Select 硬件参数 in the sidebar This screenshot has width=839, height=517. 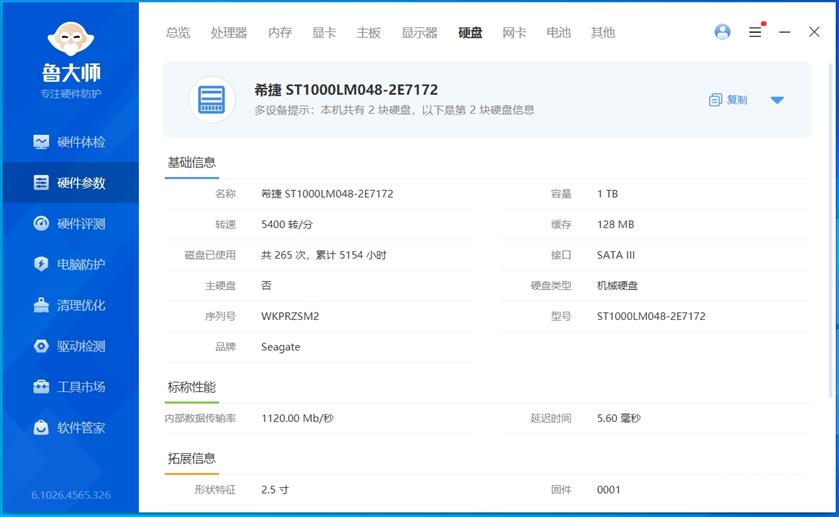click(70, 183)
